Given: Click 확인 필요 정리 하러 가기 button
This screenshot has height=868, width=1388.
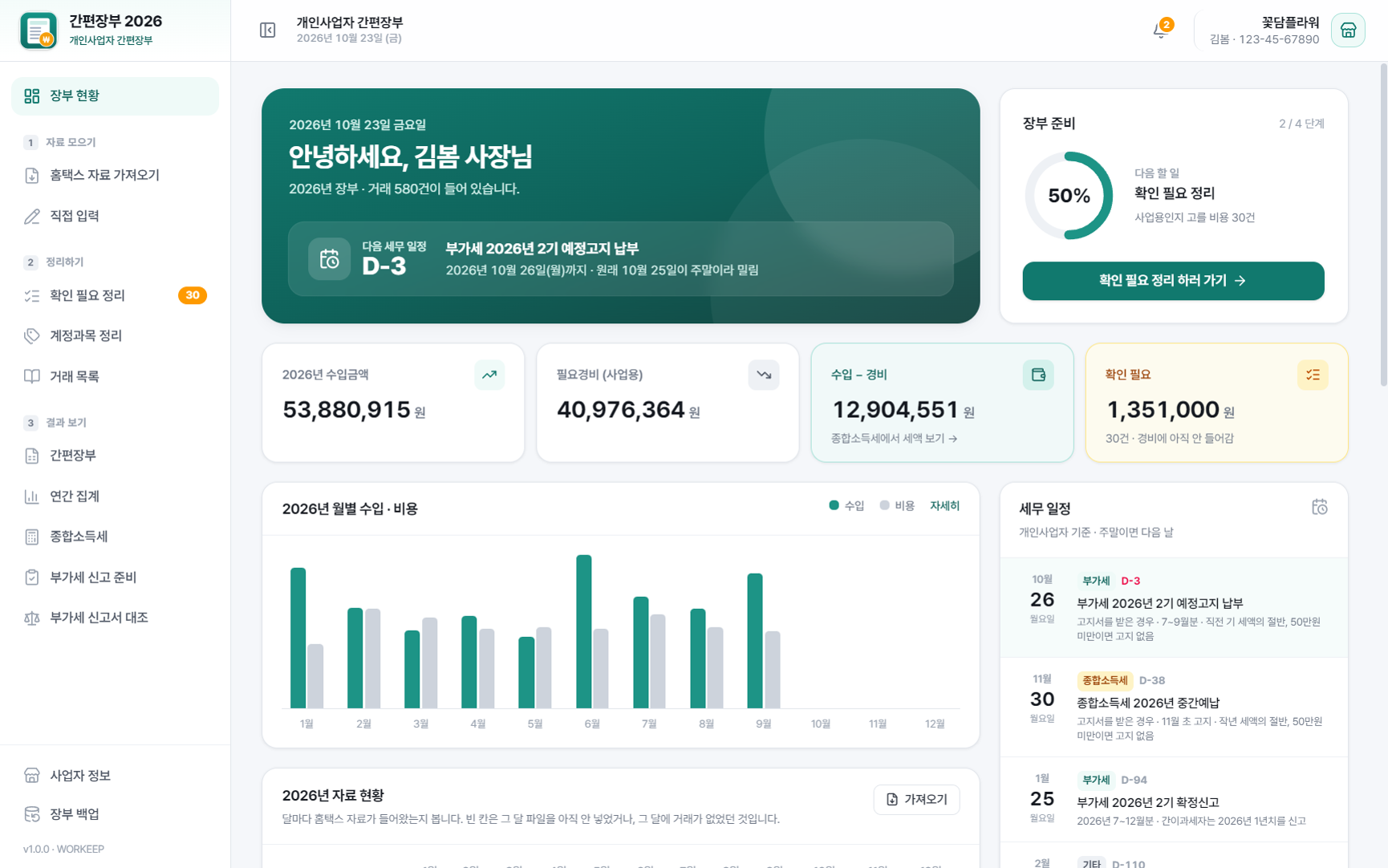Looking at the screenshot, I should coord(1173,281).
